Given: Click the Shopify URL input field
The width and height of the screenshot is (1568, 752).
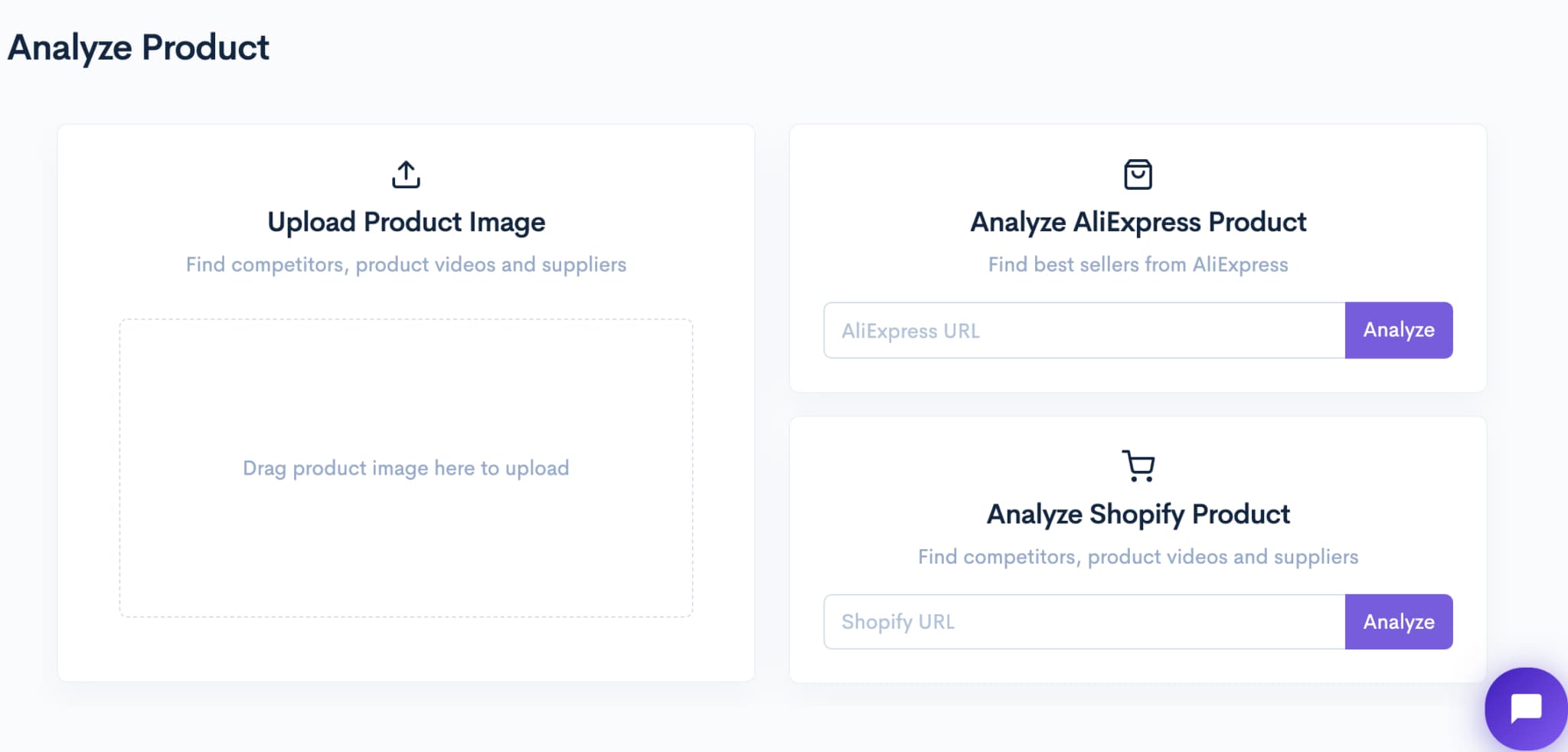Looking at the screenshot, I should [x=1084, y=622].
